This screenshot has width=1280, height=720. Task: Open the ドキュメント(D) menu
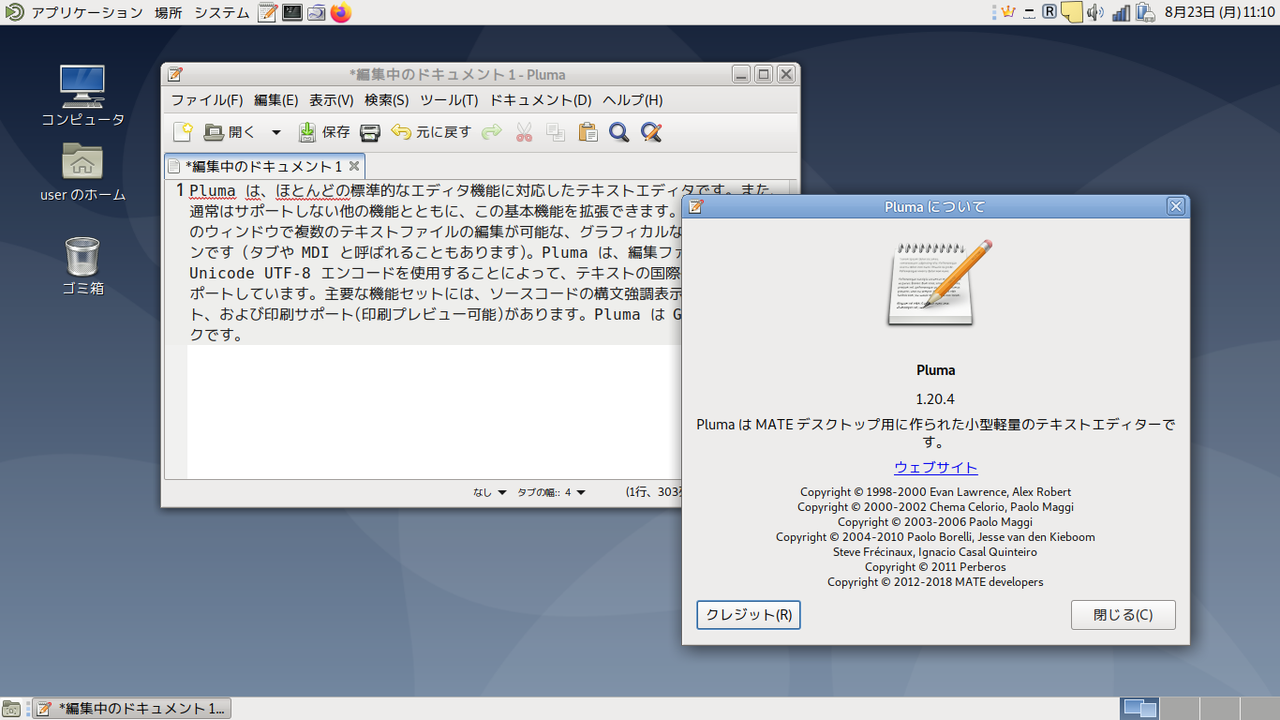pyautogui.click(x=540, y=100)
